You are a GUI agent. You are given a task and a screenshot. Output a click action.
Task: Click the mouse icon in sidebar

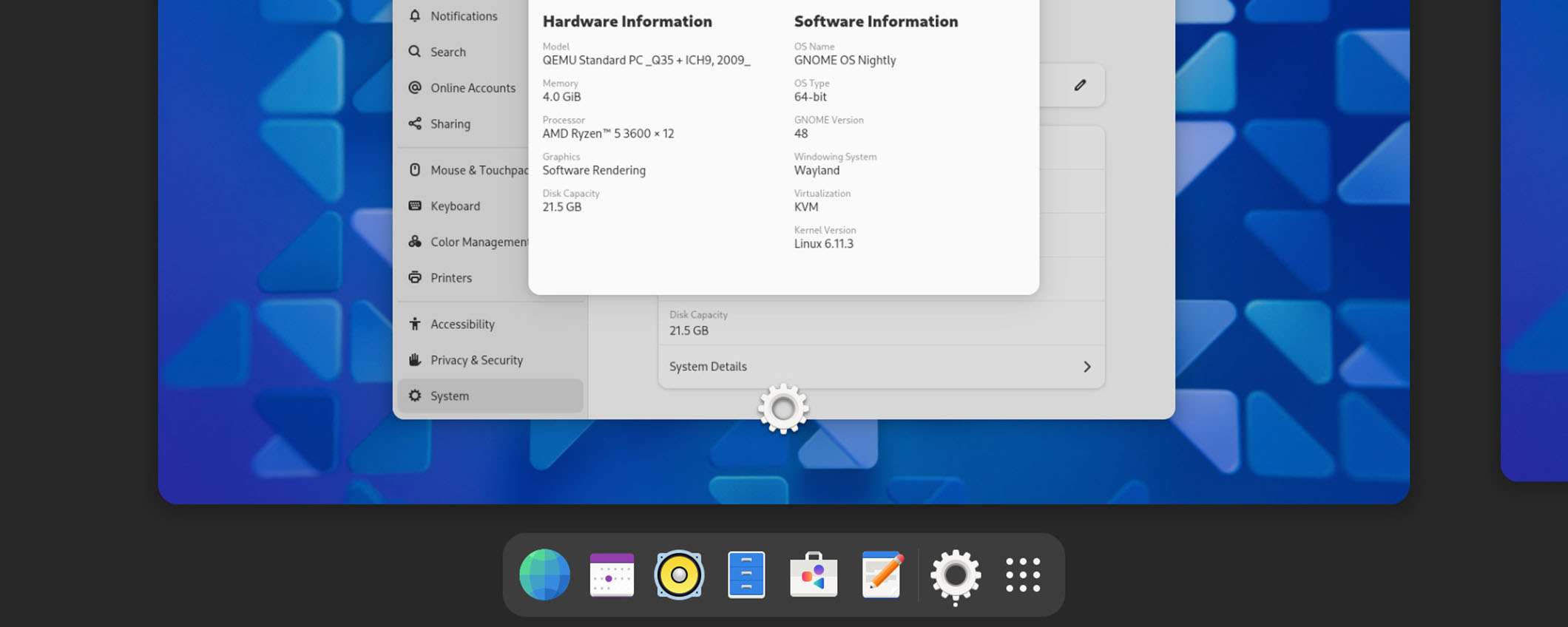415,169
